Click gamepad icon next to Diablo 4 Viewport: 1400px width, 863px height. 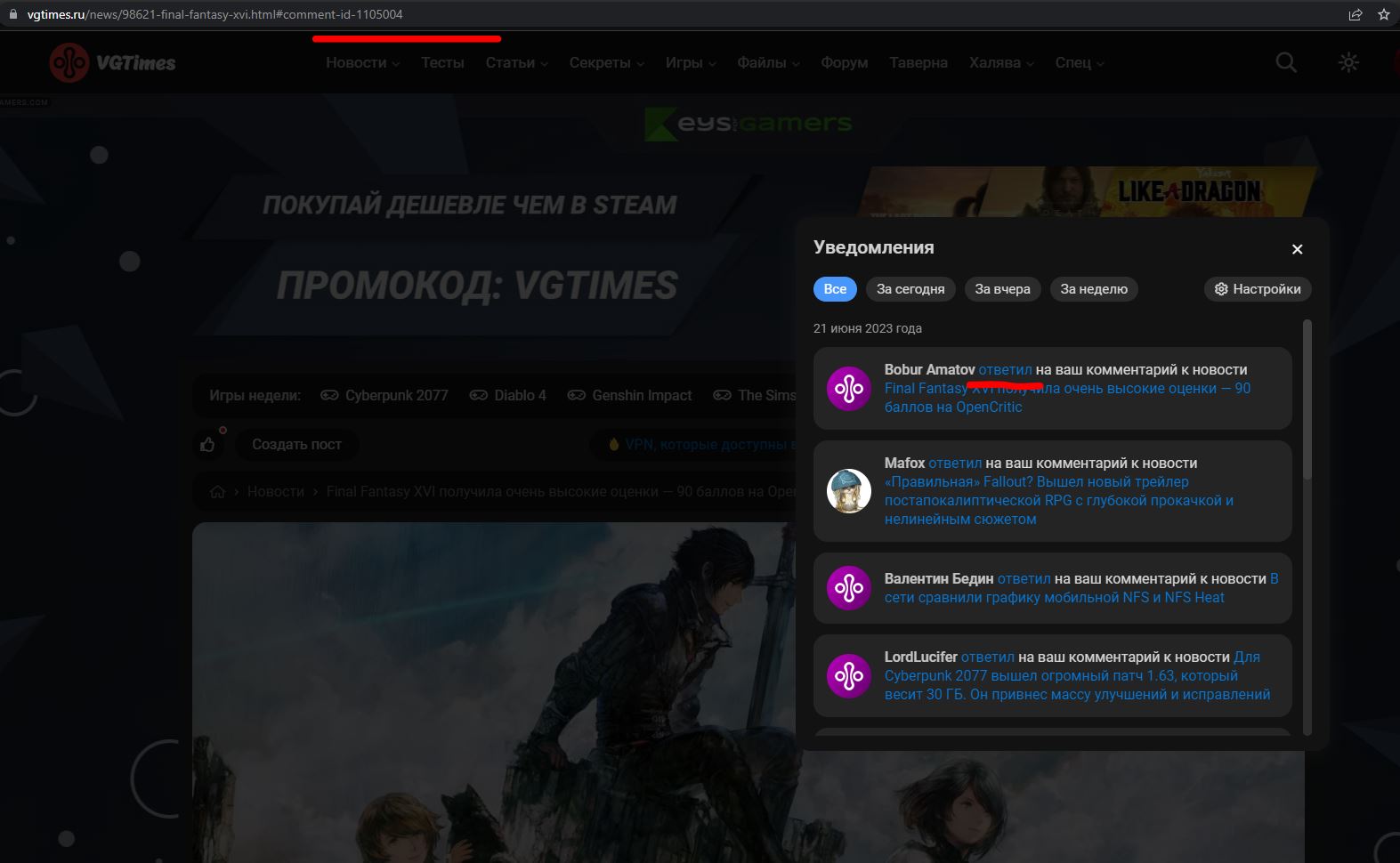click(479, 395)
